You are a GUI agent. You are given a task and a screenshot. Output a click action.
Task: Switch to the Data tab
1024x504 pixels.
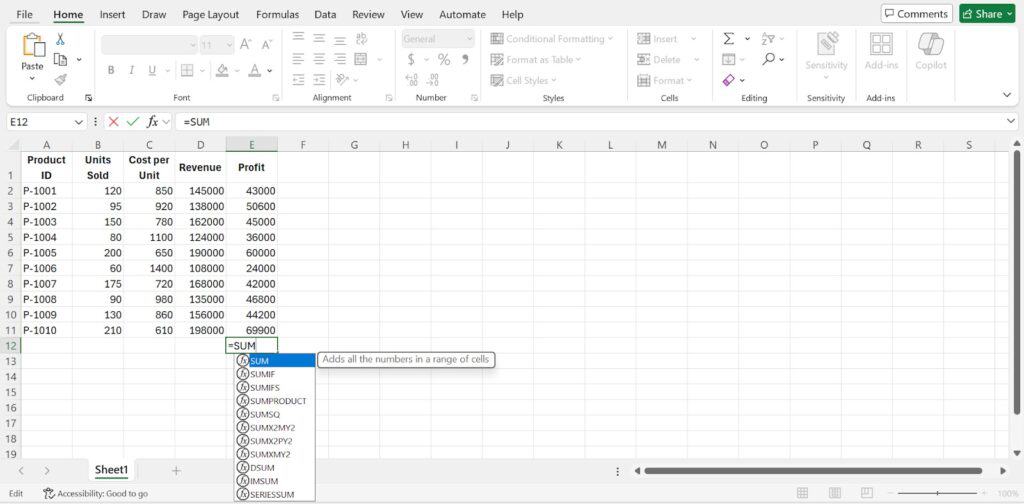[325, 14]
